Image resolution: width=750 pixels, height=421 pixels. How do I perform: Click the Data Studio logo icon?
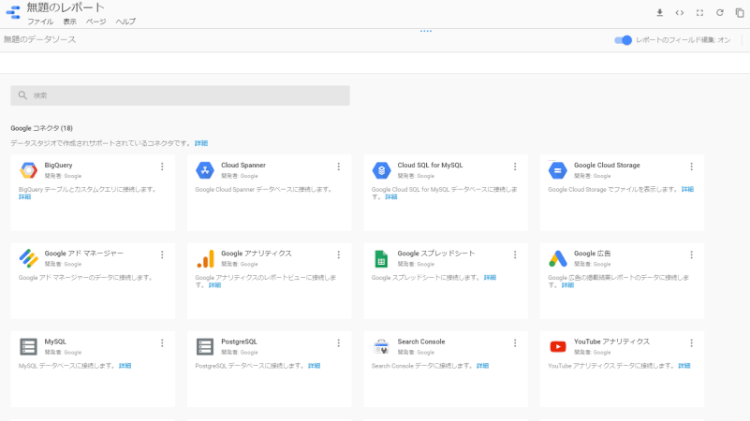(13, 12)
